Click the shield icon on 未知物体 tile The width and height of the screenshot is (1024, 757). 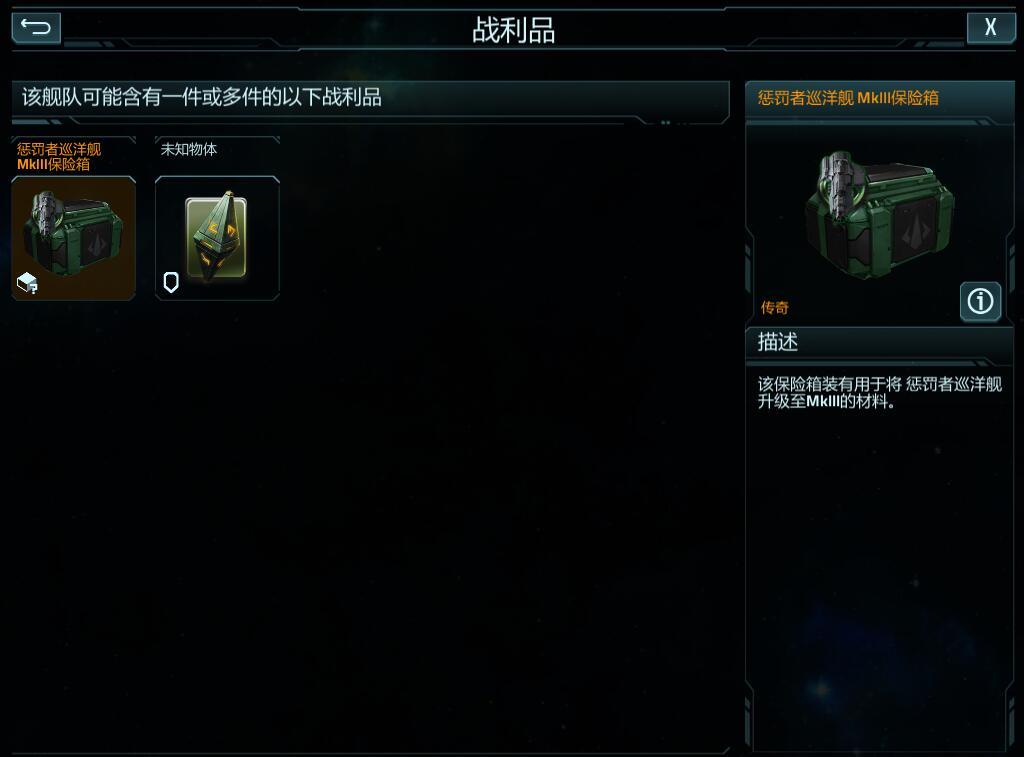pyautogui.click(x=171, y=282)
